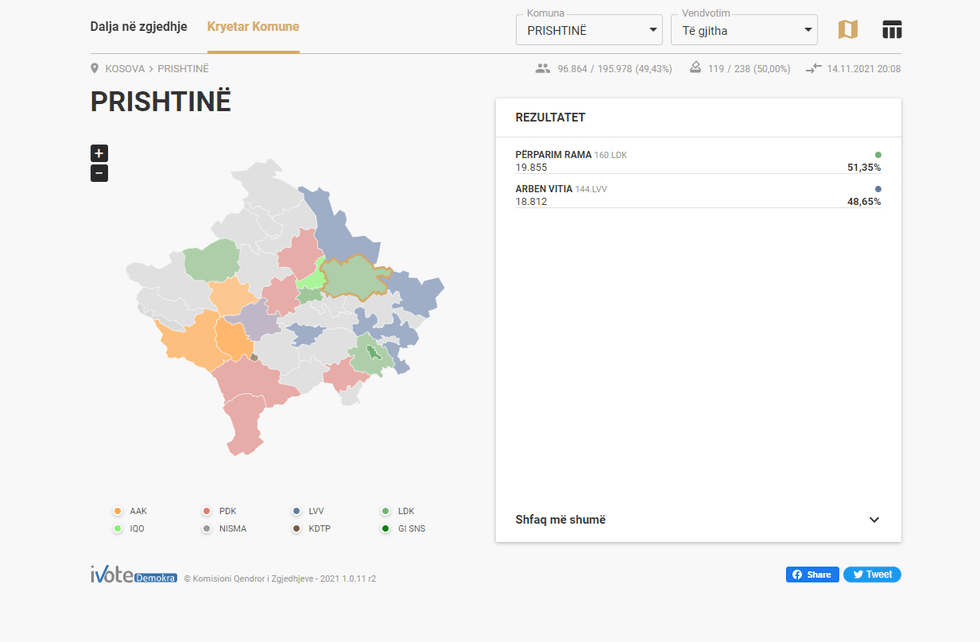Click the location pin breadcrumb icon

[x=95, y=69]
